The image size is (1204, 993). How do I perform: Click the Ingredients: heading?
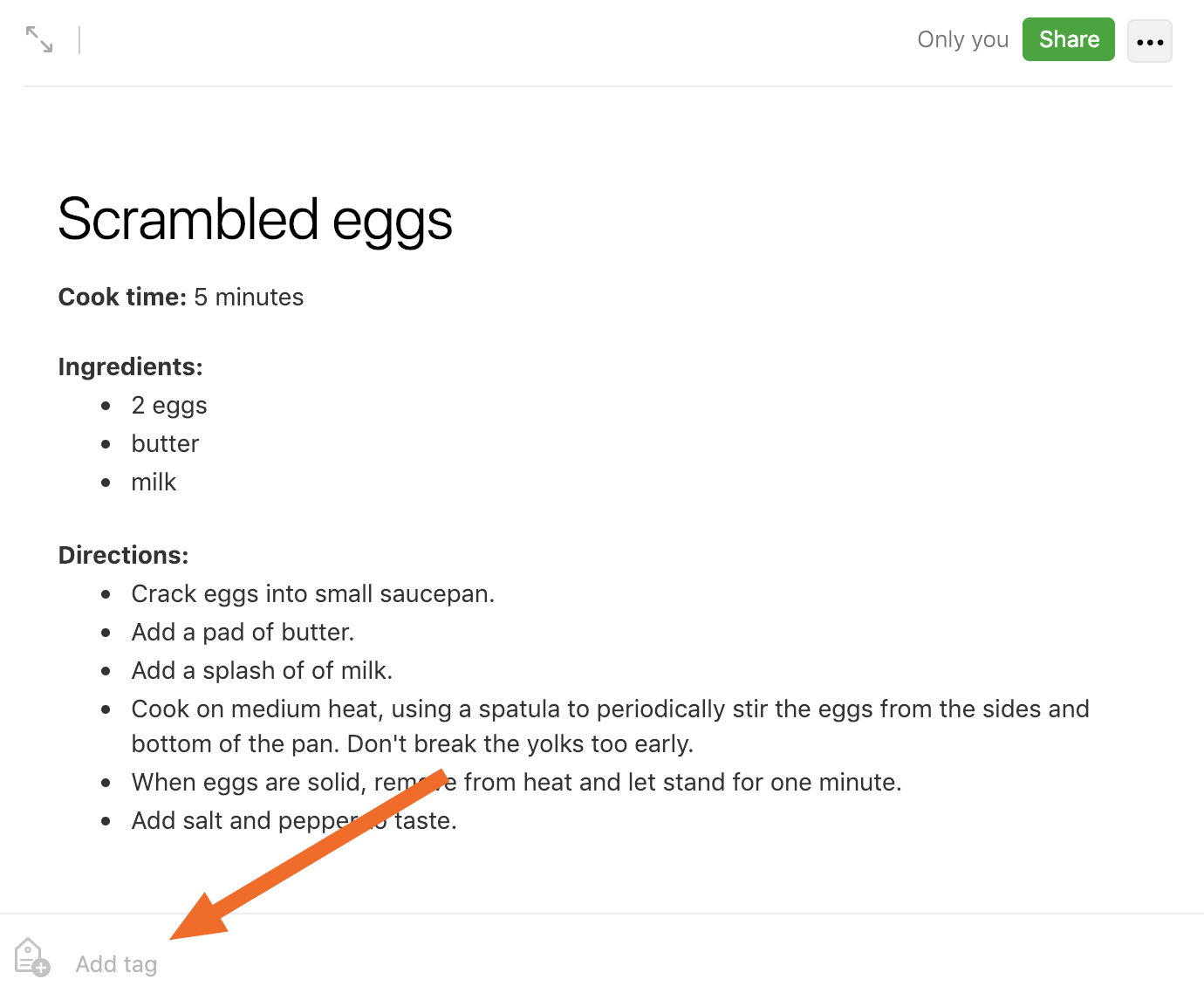click(130, 366)
